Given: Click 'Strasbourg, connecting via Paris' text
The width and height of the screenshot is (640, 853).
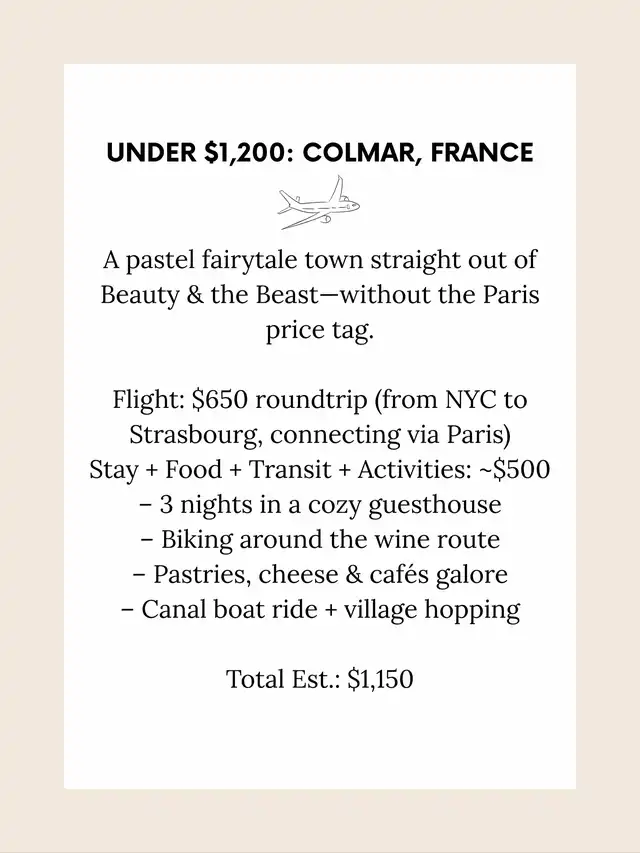Looking at the screenshot, I should (320, 435).
